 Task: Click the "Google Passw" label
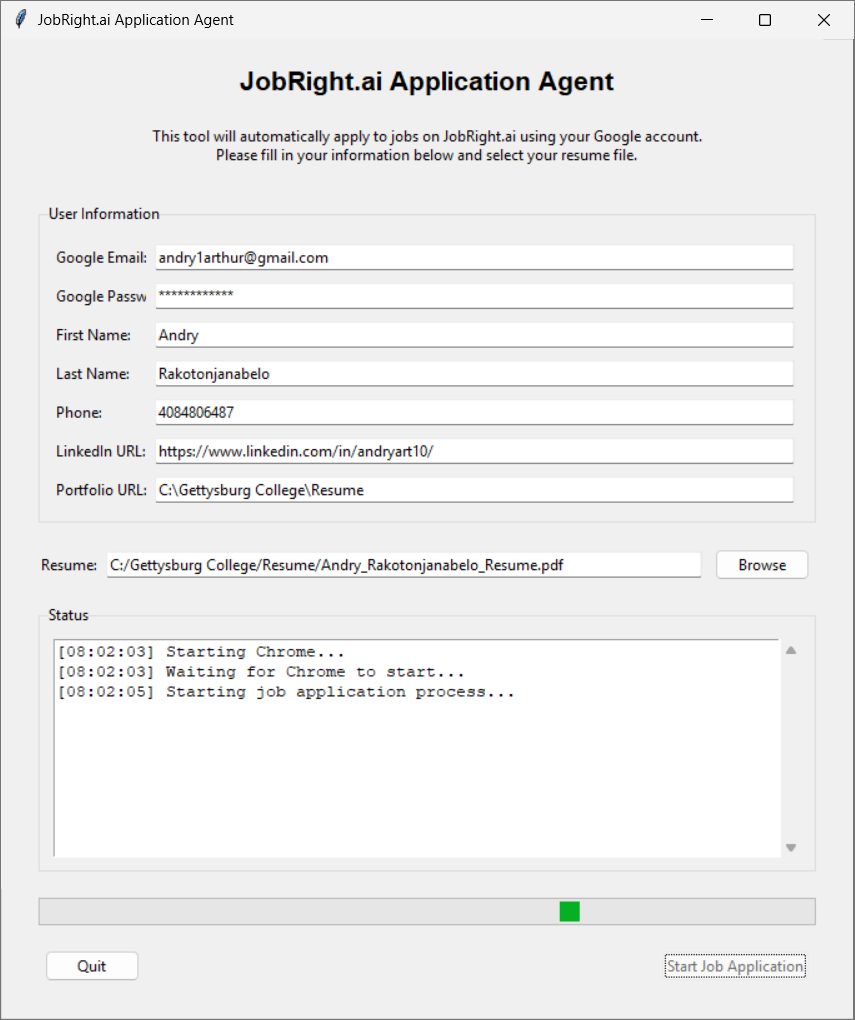pos(102,297)
